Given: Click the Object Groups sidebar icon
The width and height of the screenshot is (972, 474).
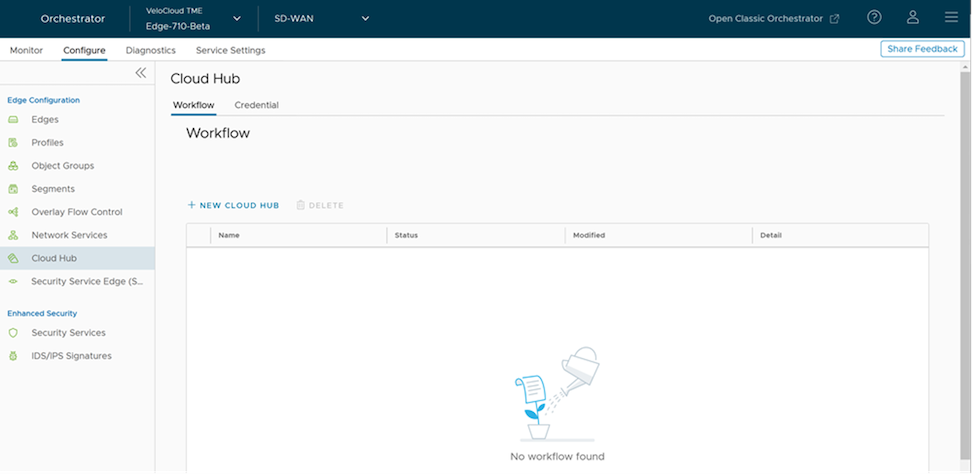Looking at the screenshot, I should (x=13, y=166).
